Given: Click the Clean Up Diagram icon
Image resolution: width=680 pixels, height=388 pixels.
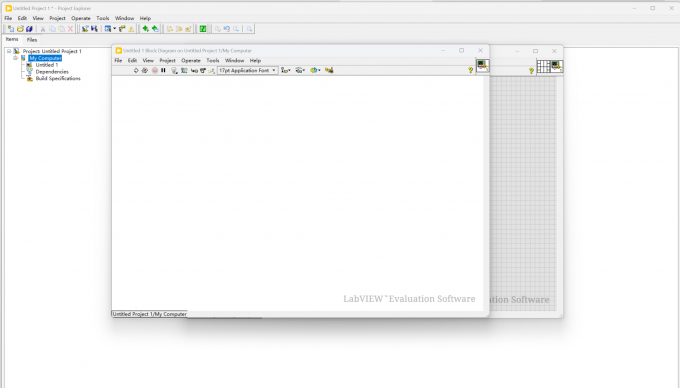Looking at the screenshot, I should point(329,70).
